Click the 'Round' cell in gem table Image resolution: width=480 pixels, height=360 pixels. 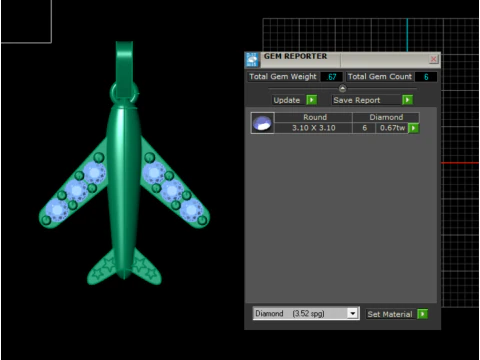[x=314, y=117]
